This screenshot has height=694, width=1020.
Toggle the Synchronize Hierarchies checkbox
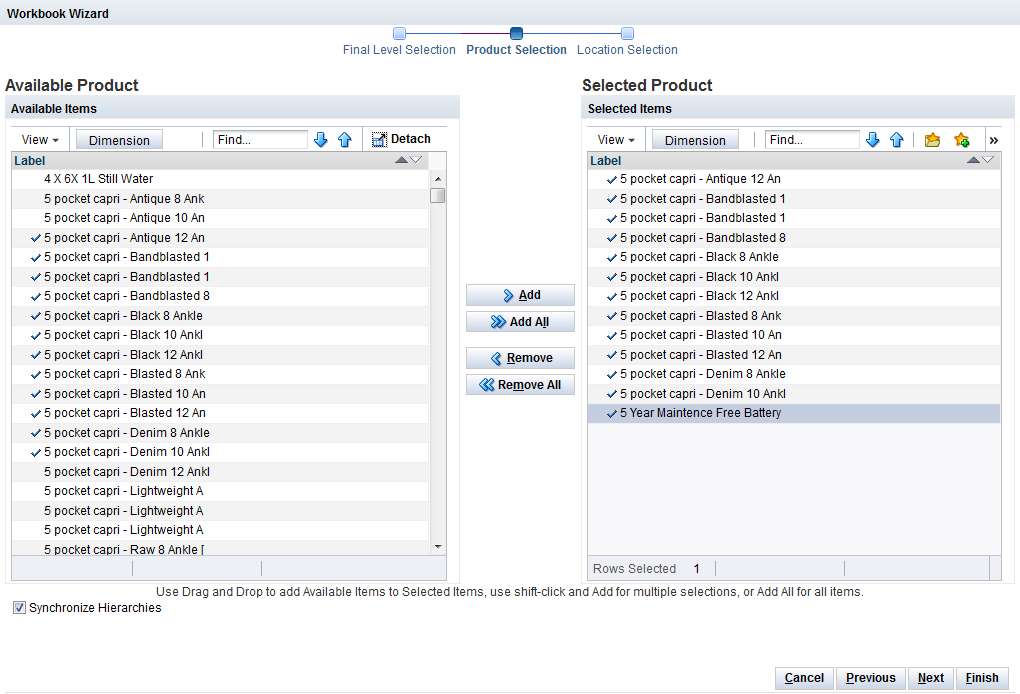click(x=20, y=607)
